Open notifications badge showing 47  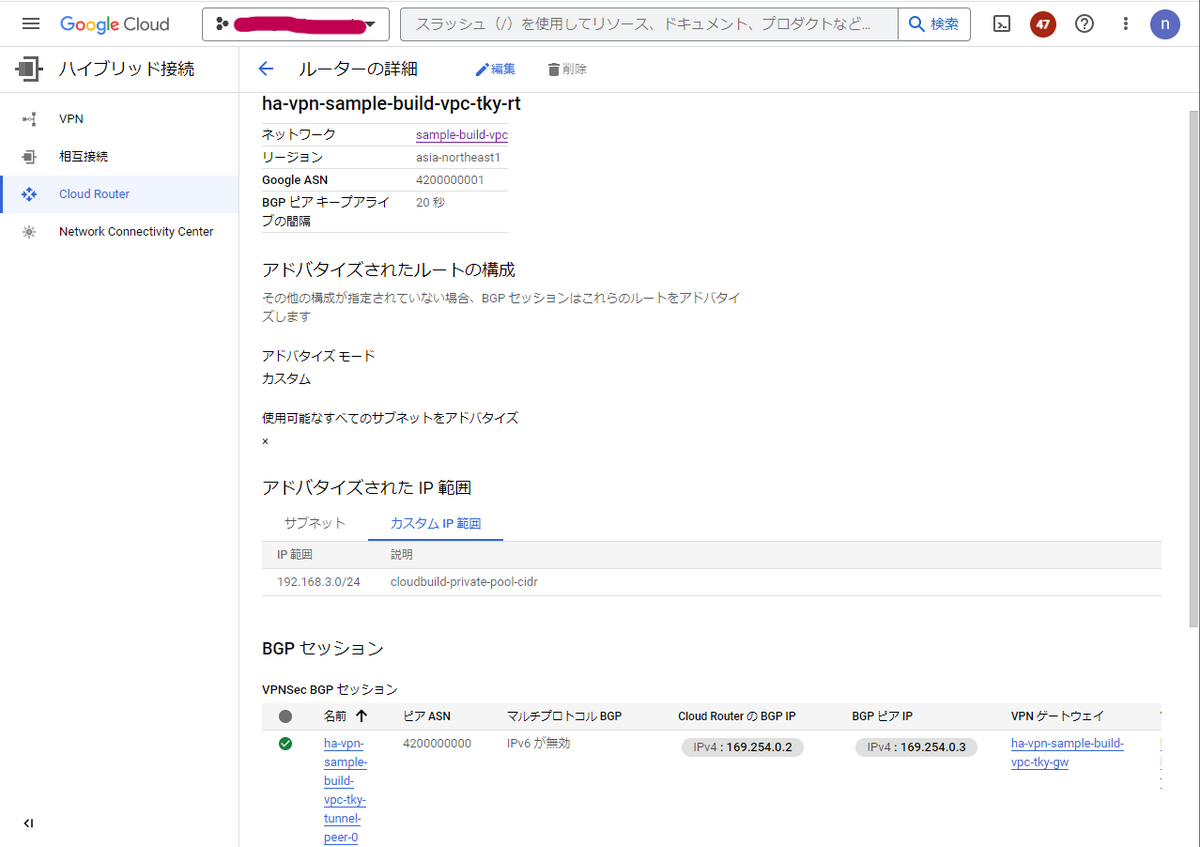(1043, 24)
